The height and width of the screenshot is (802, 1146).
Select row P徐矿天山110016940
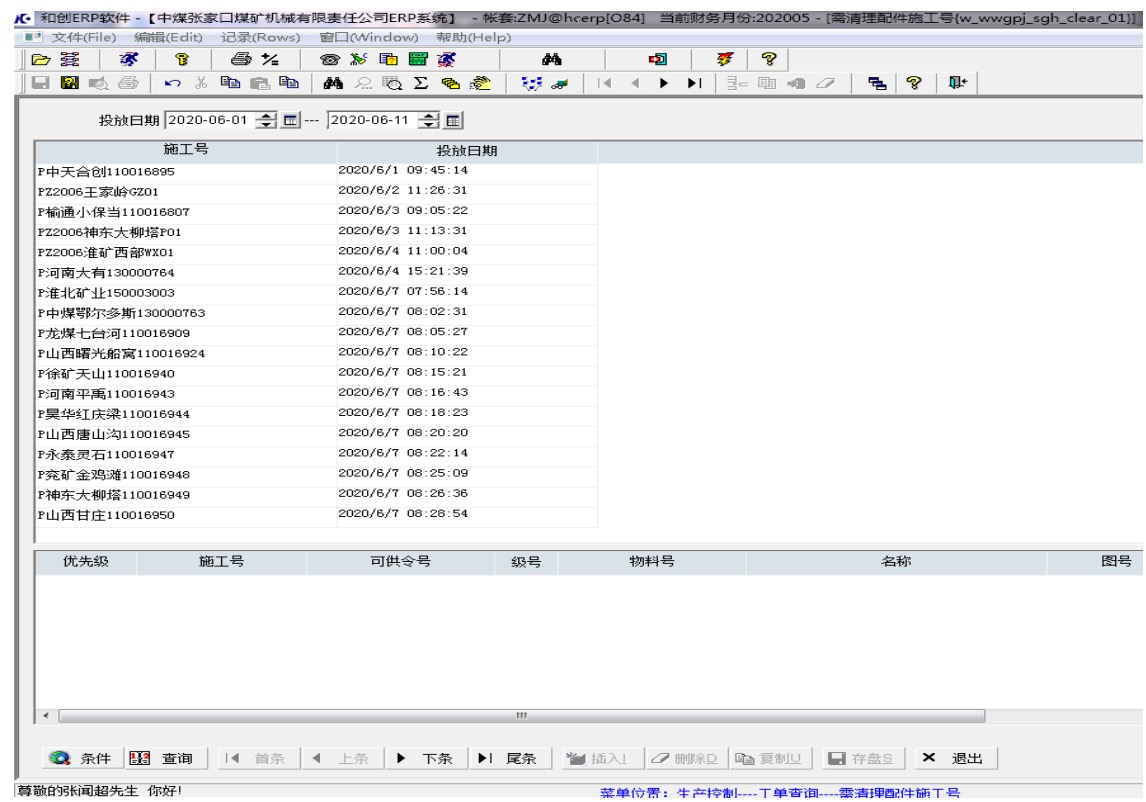click(316, 374)
